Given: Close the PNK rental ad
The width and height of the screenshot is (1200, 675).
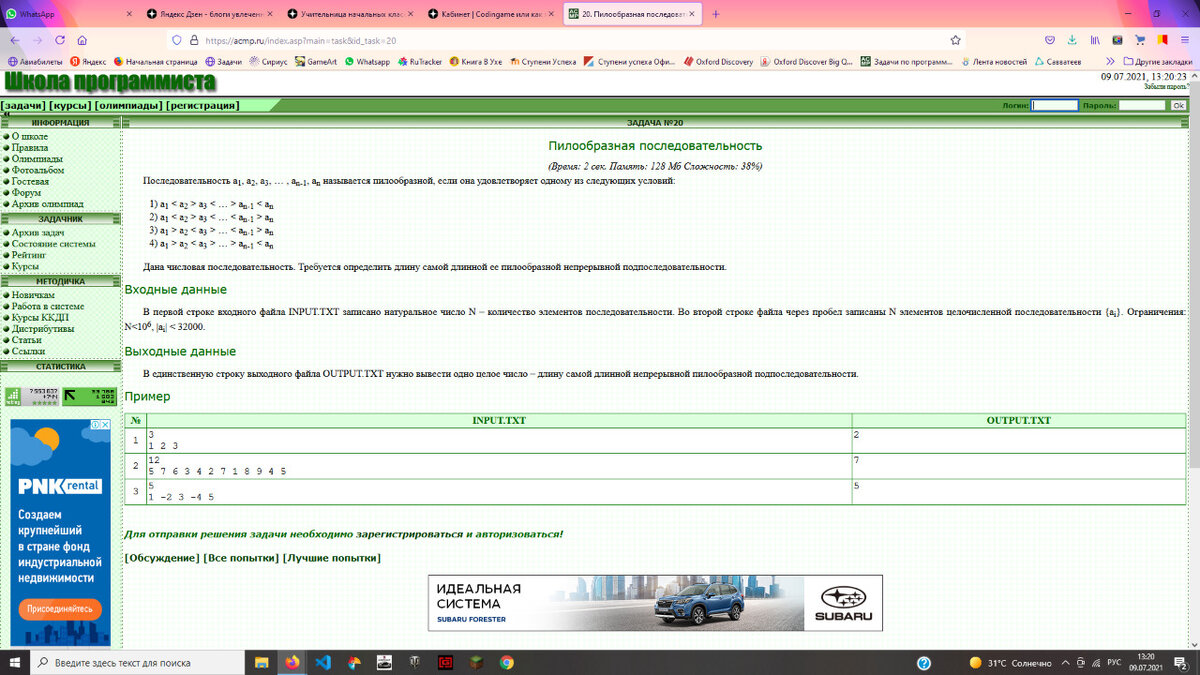Looking at the screenshot, I should (105, 425).
